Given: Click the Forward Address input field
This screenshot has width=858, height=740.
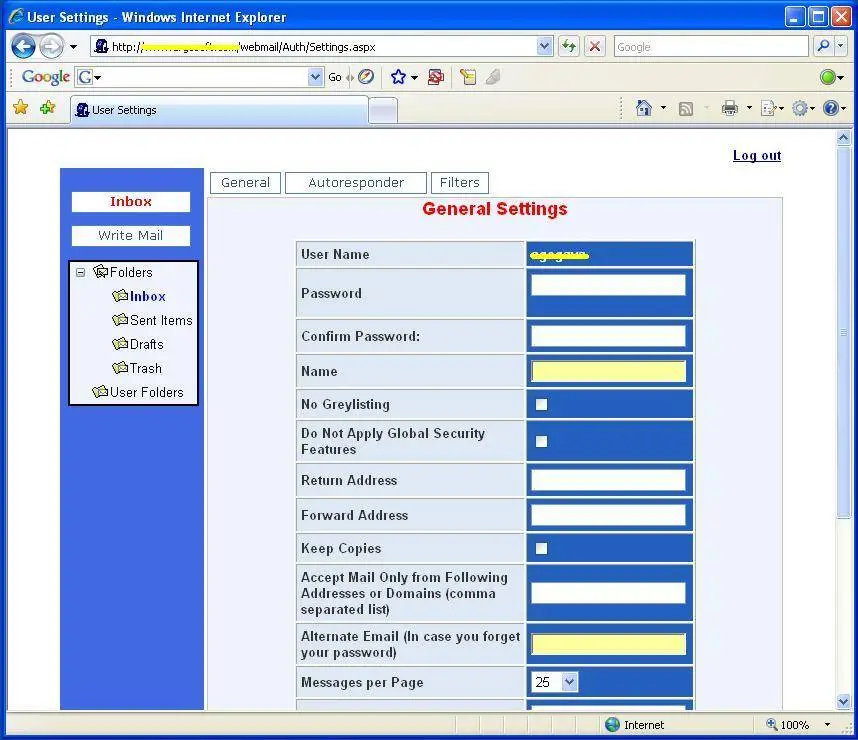Looking at the screenshot, I should 608,515.
